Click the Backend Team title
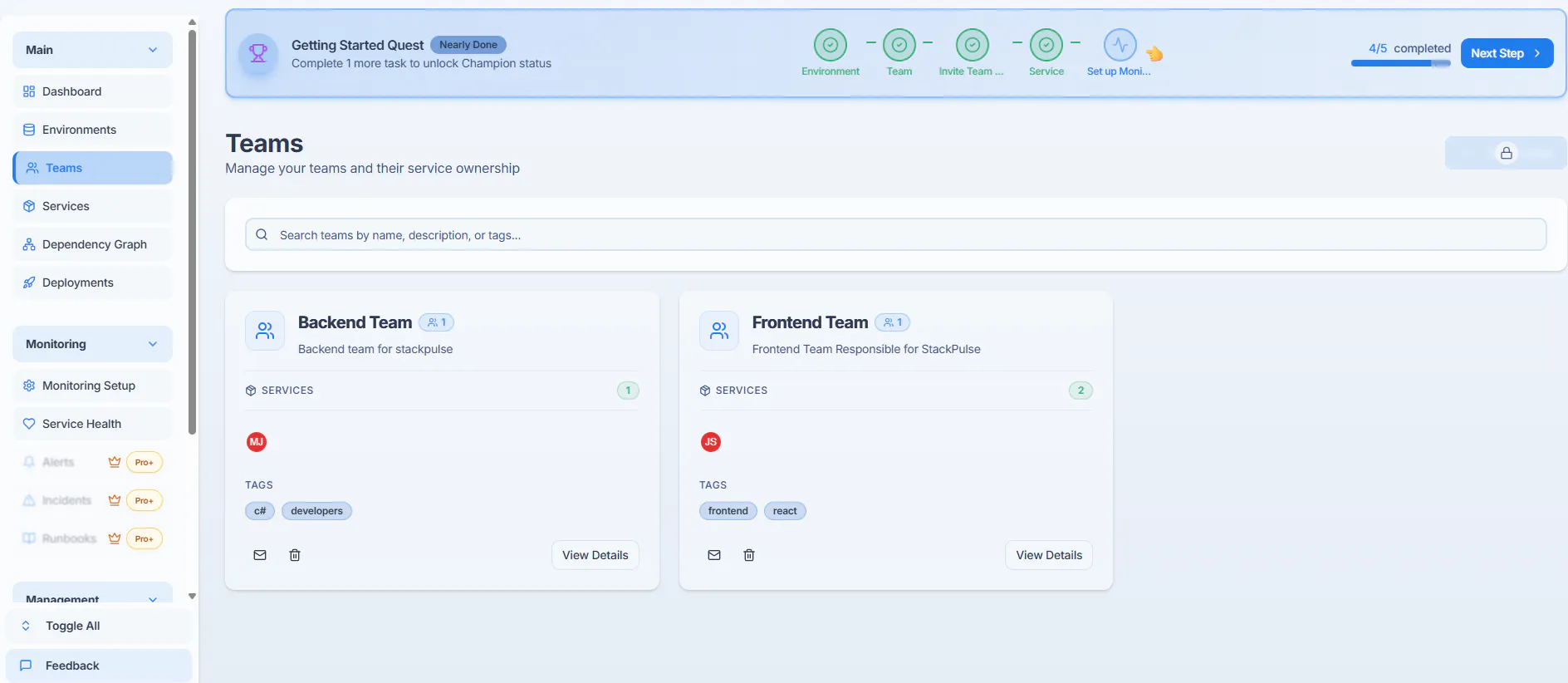1568x683 pixels. point(355,322)
